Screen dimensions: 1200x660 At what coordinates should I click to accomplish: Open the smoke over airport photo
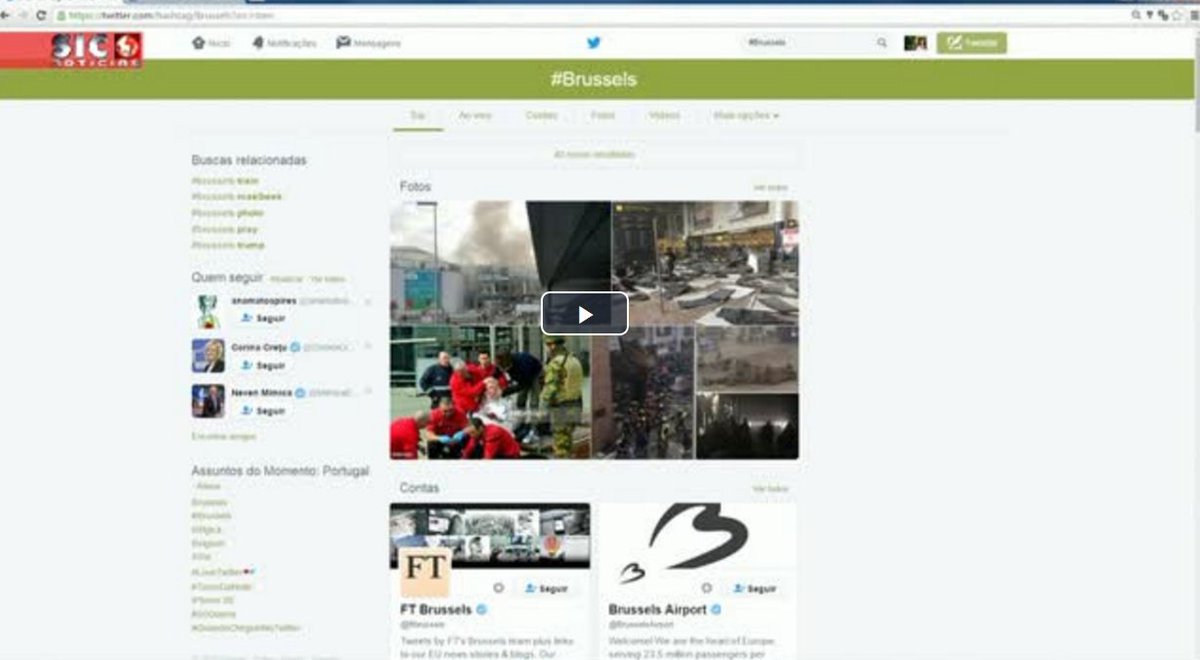pyautogui.click(x=500, y=262)
